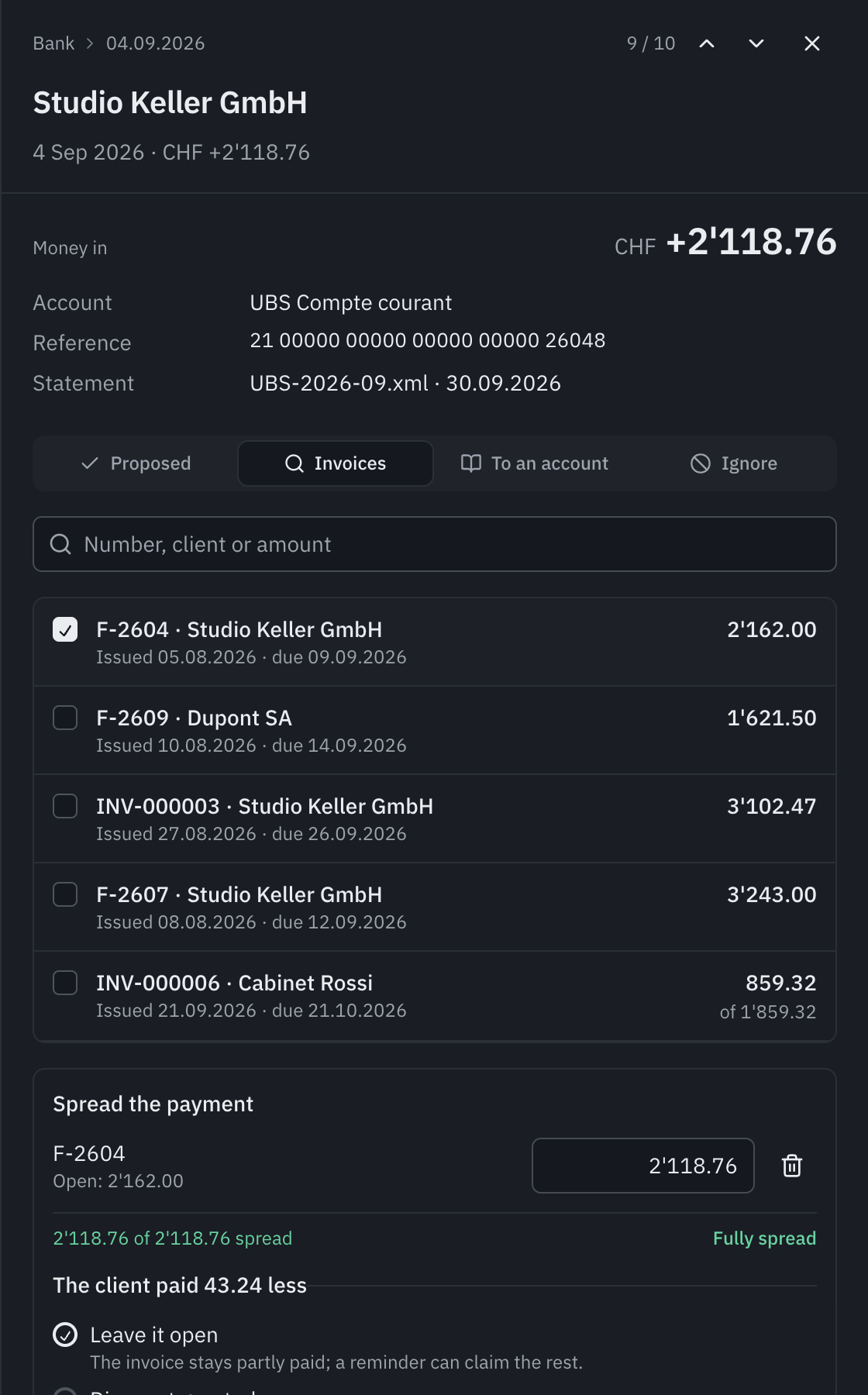The width and height of the screenshot is (868, 1395).
Task: Switch to the To an account tab
Action: point(535,463)
